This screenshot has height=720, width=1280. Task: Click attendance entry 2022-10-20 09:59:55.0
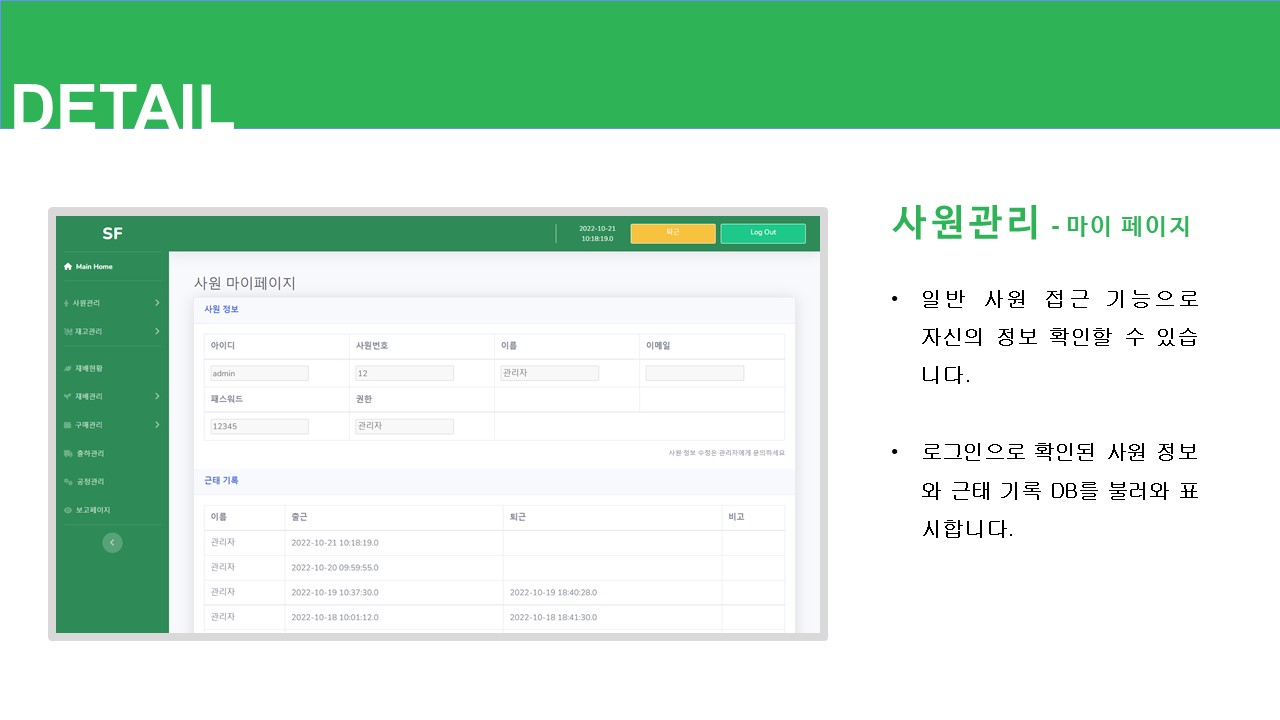click(x=335, y=568)
